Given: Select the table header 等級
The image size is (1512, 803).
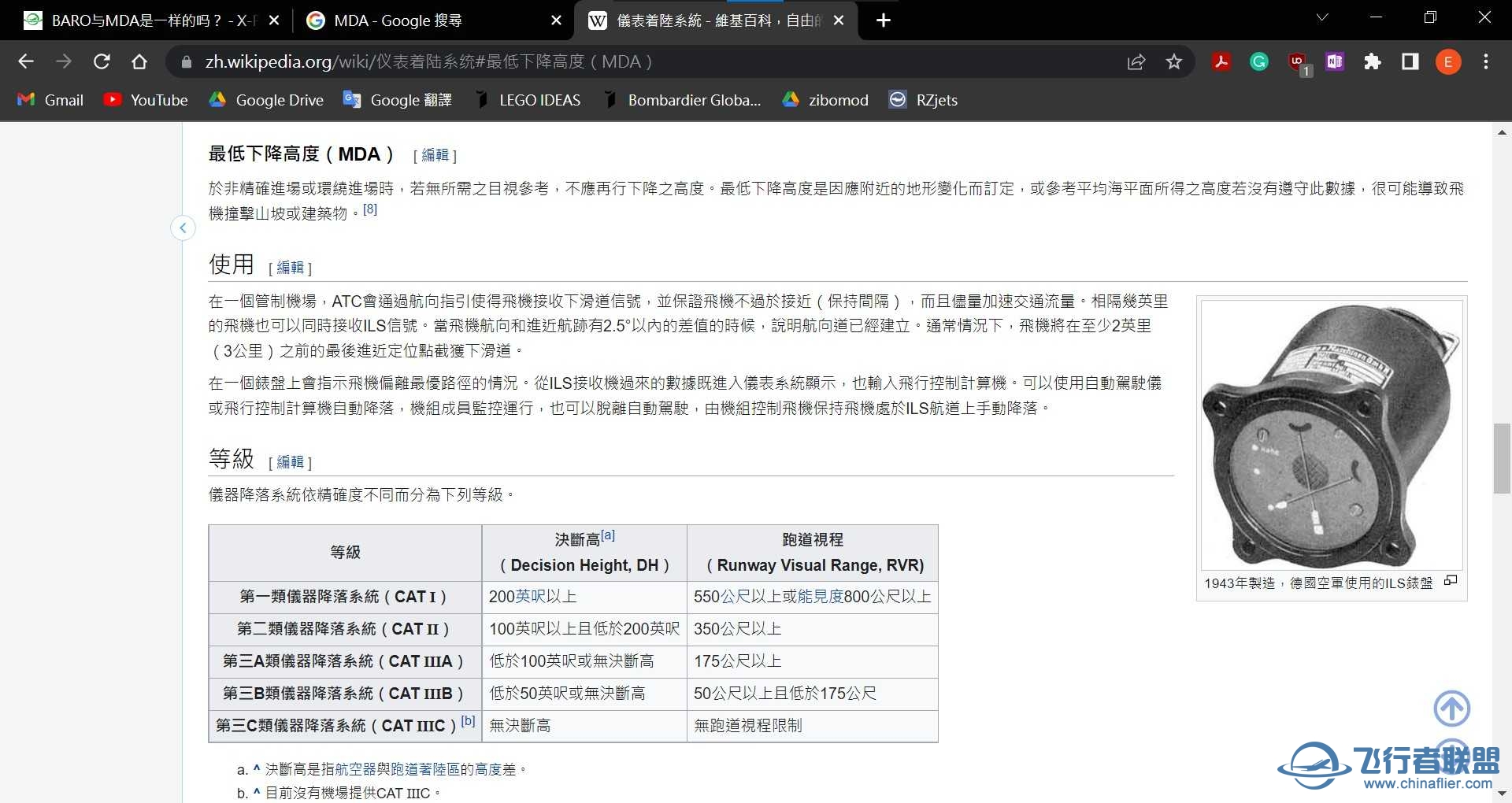Looking at the screenshot, I should point(345,553).
